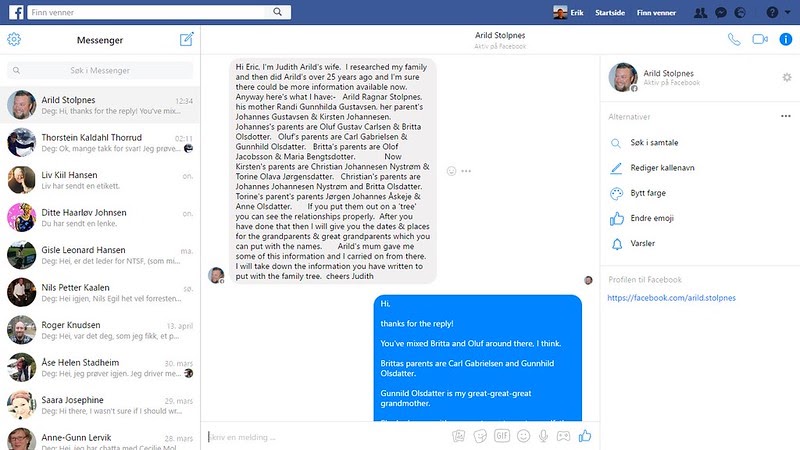Choose Bytt farge color palette option
Screen dimensions: 800x450
coord(648,193)
